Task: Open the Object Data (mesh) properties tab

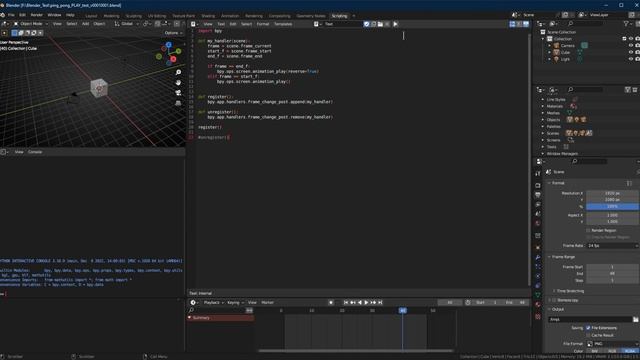Action: pyautogui.click(x=538, y=295)
